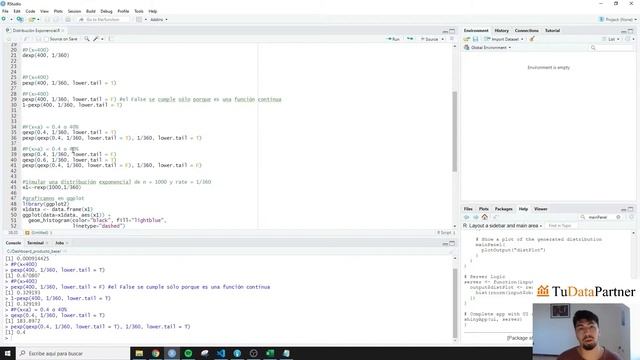Open the Addins dropdown

[x=159, y=20]
